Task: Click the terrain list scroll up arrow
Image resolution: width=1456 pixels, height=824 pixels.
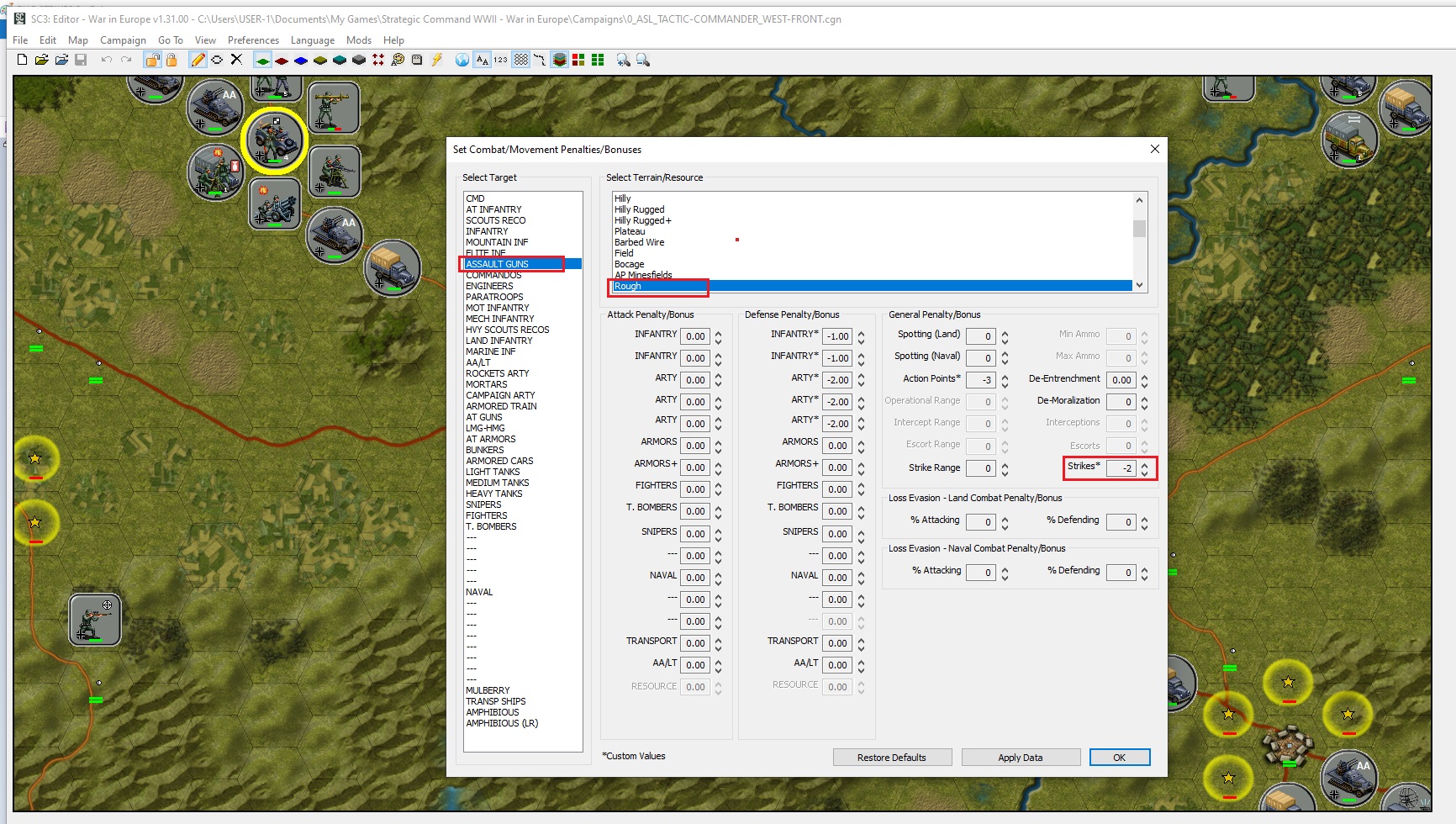Action: coord(1139,200)
